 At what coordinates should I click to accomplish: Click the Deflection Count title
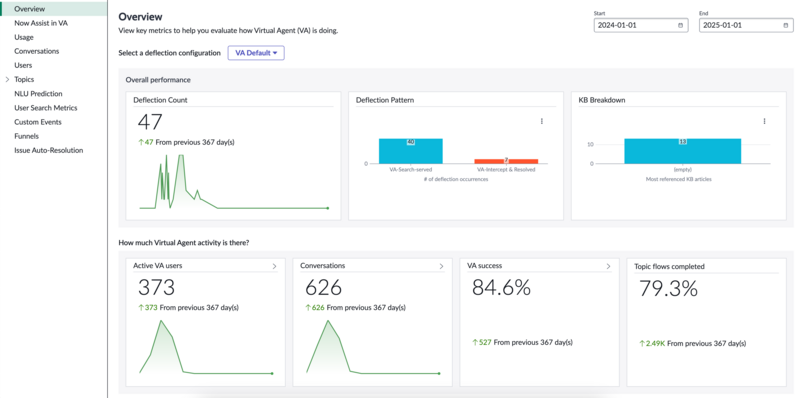pyautogui.click(x=160, y=100)
